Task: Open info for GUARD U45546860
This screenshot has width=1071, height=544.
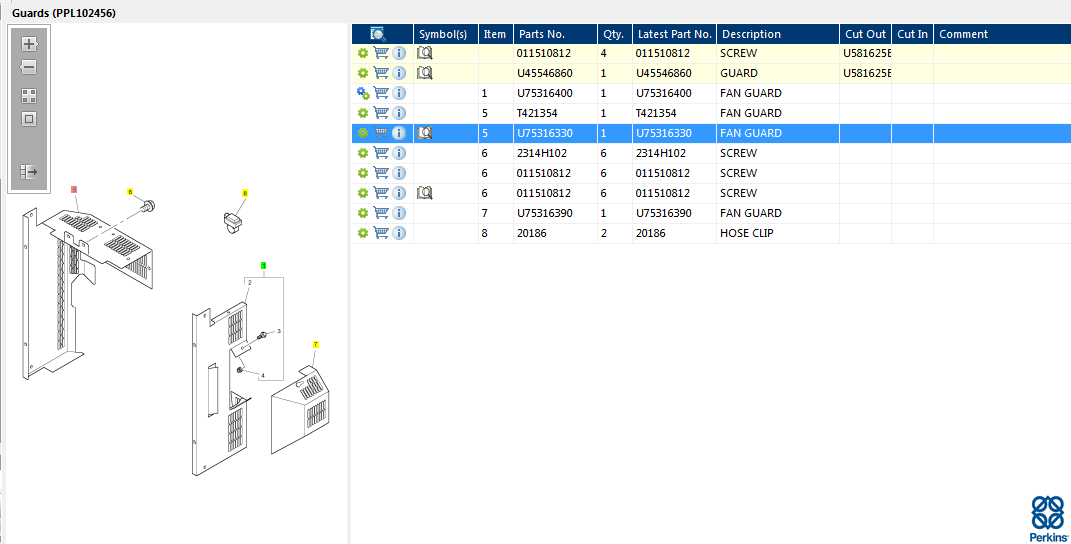Action: point(399,73)
